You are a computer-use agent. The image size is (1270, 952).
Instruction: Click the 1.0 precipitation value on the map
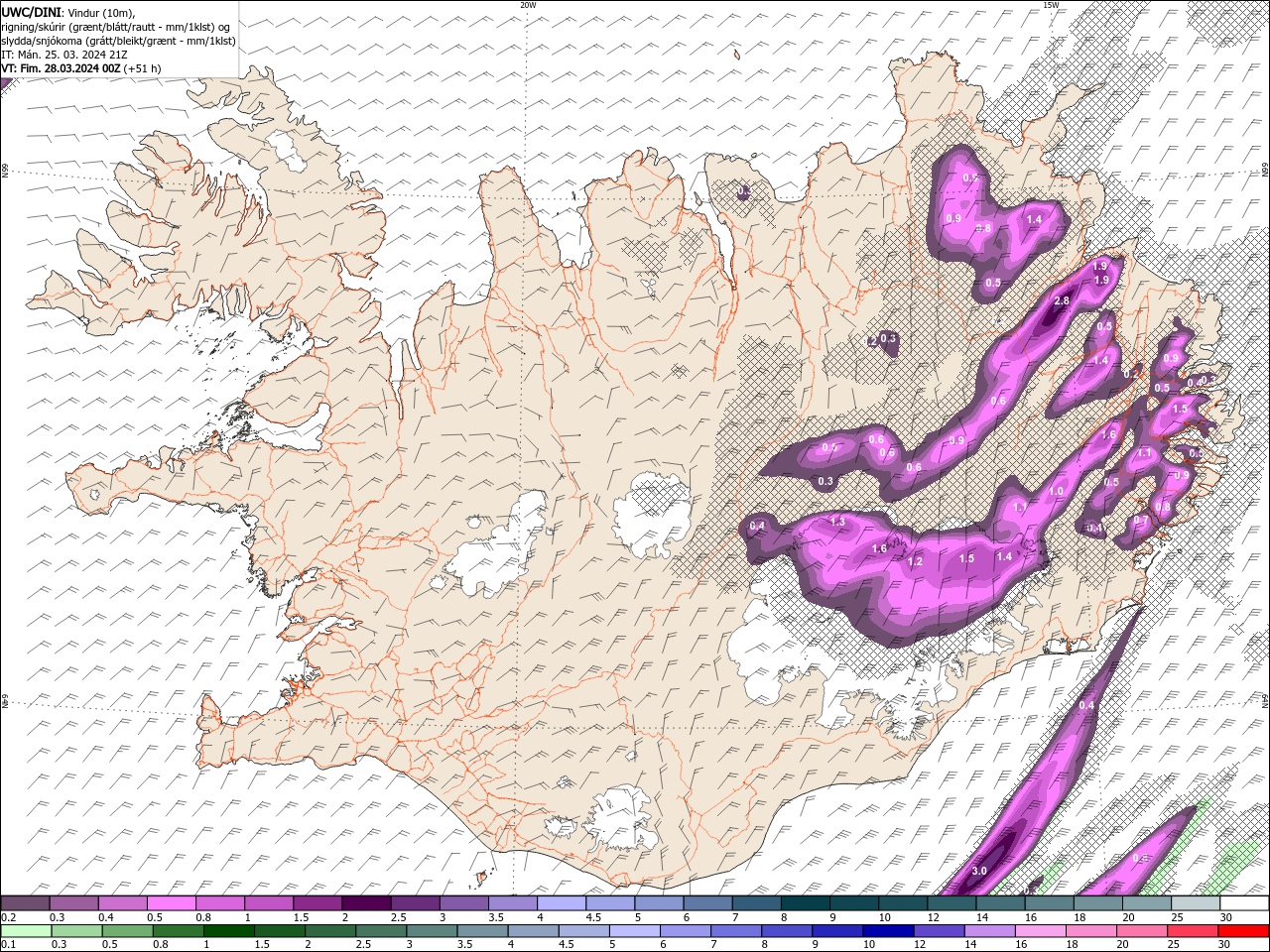pyautogui.click(x=1056, y=491)
